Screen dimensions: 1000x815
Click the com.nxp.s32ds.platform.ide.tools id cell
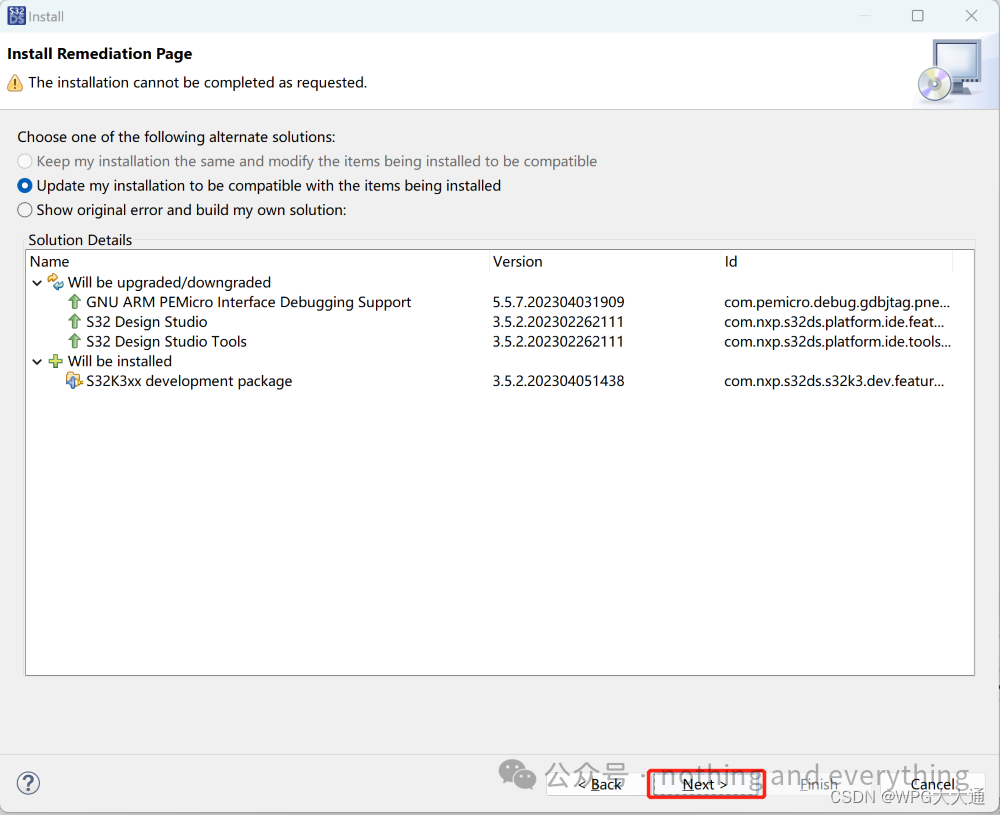[x=837, y=341]
